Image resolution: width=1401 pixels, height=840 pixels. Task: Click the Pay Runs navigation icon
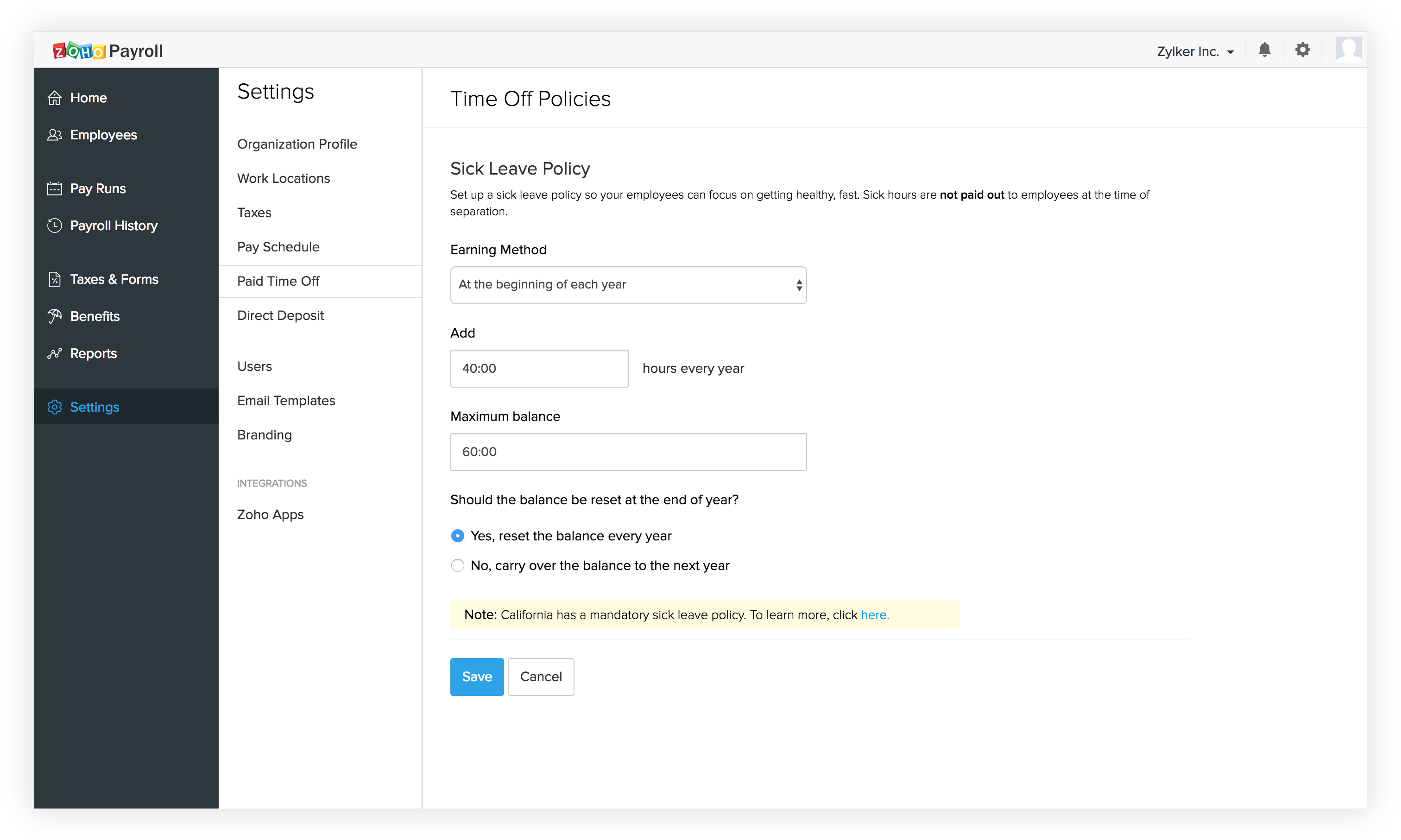55,188
